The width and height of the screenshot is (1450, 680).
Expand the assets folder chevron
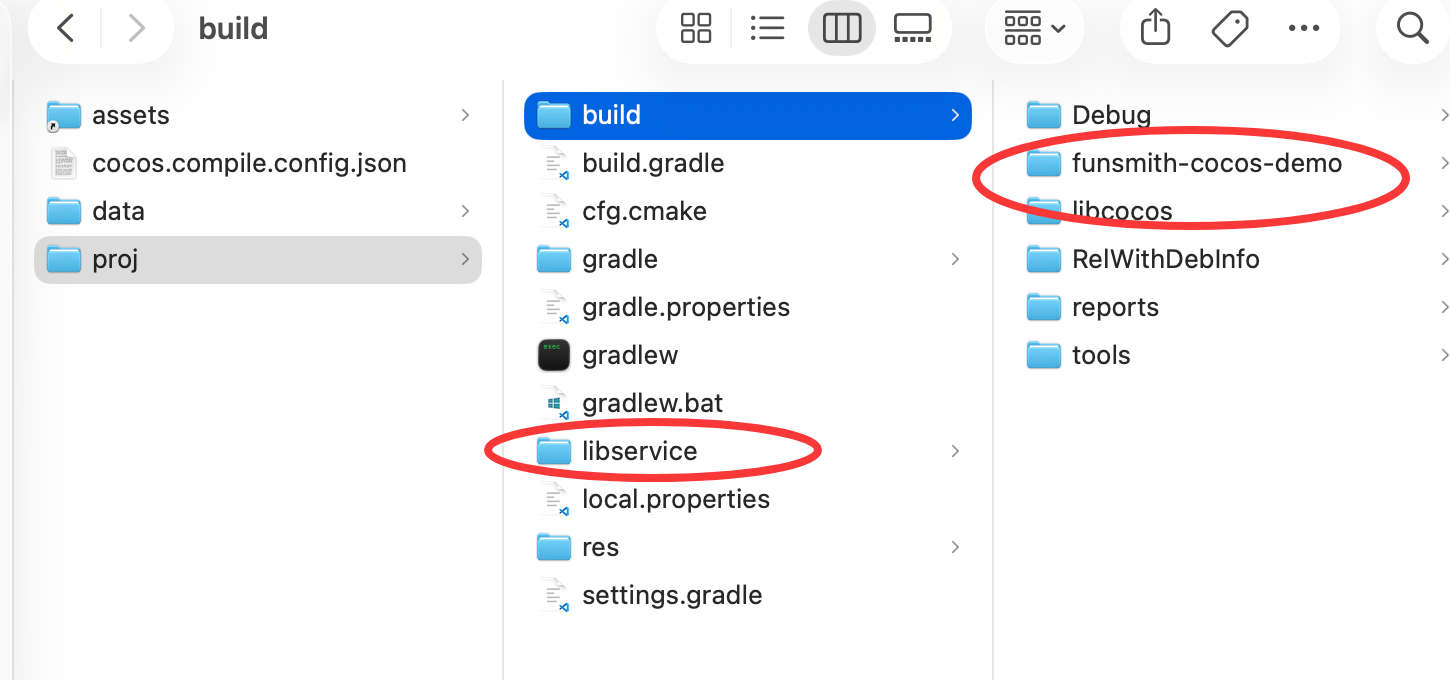pyautogui.click(x=465, y=115)
